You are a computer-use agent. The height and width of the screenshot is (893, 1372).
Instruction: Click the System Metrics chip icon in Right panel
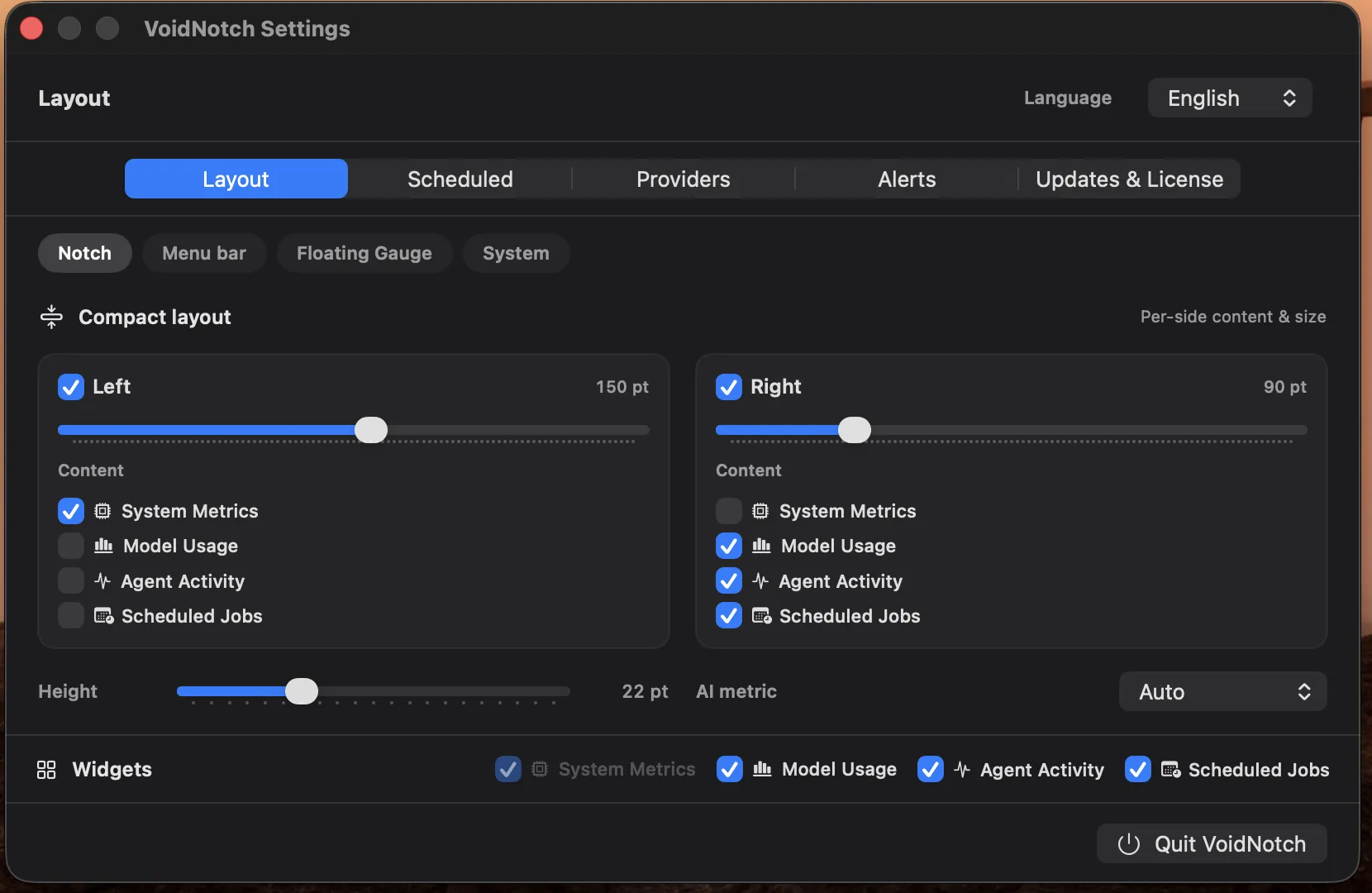pos(760,511)
